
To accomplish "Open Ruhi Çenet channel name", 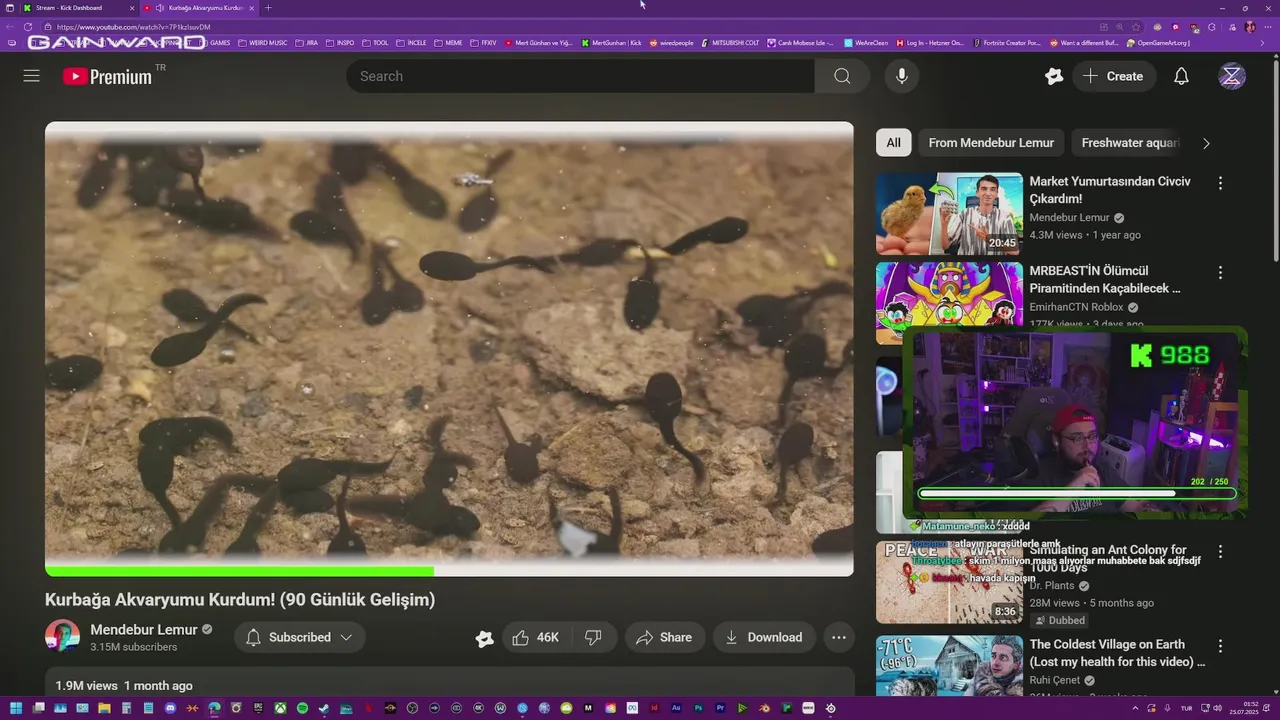I will pyautogui.click(x=1055, y=680).
